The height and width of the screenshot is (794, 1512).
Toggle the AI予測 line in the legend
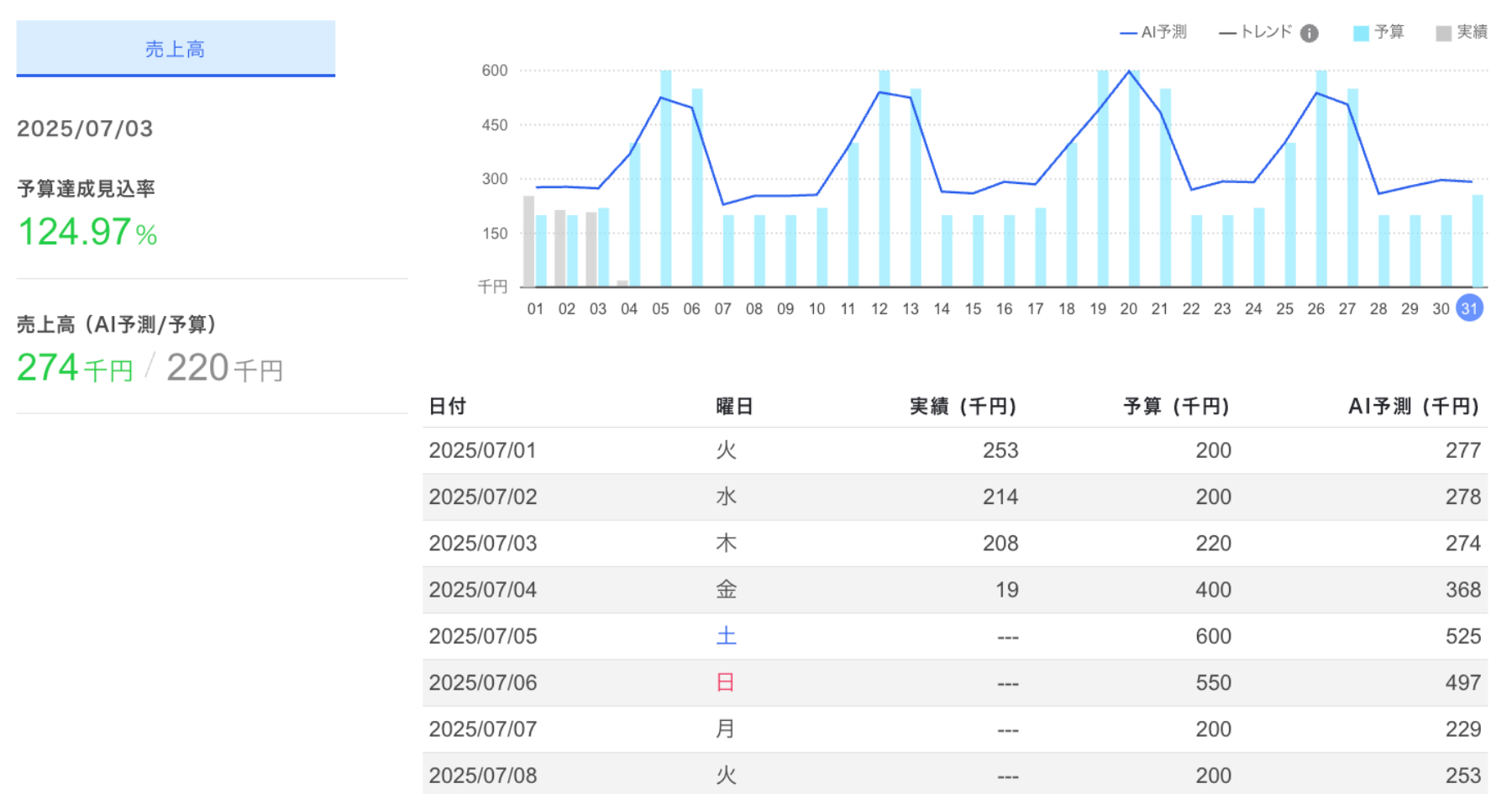(x=1153, y=32)
